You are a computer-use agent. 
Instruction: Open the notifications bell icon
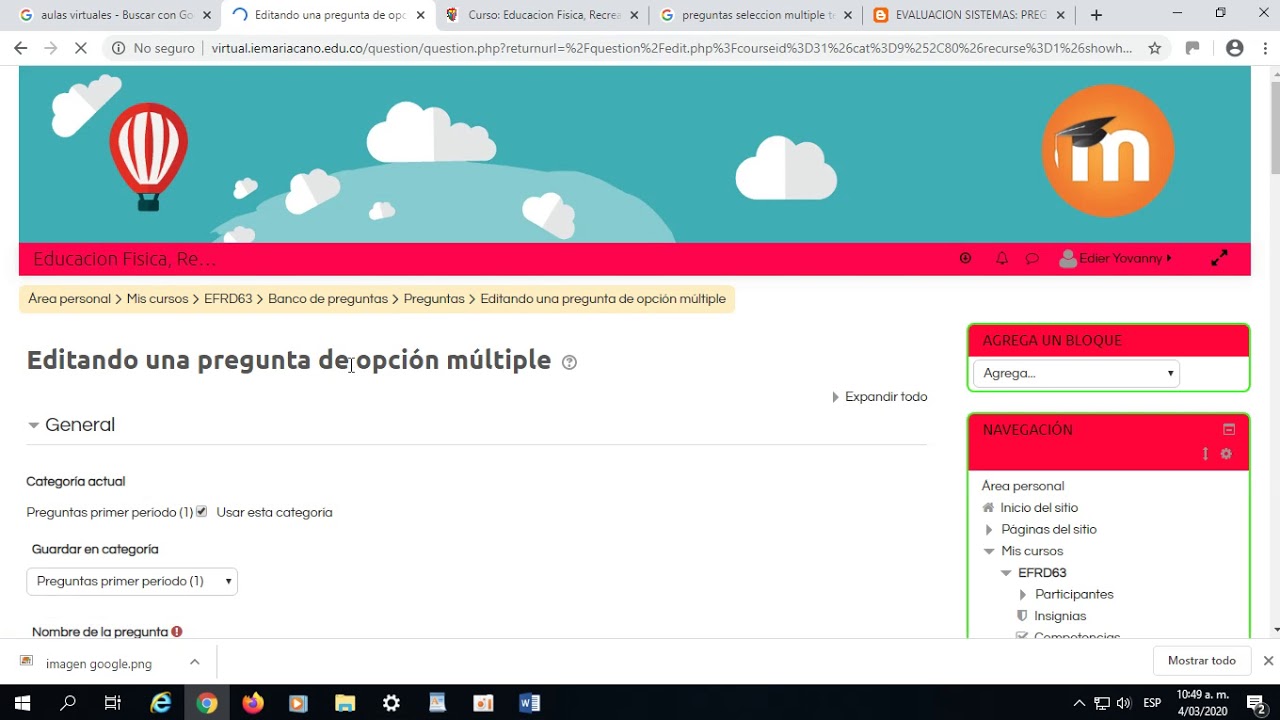(1001, 259)
